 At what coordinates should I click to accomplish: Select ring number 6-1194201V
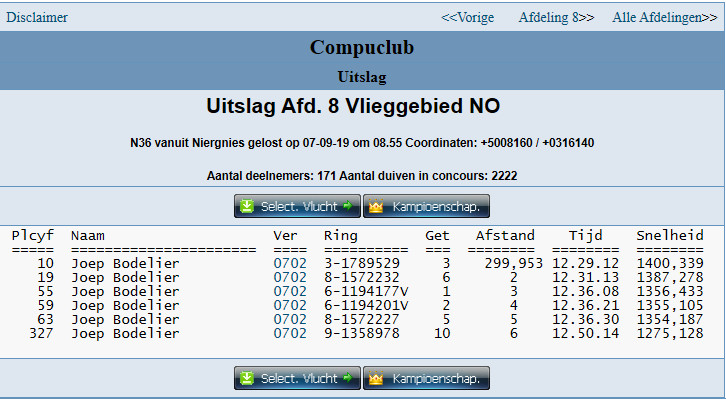(366, 305)
